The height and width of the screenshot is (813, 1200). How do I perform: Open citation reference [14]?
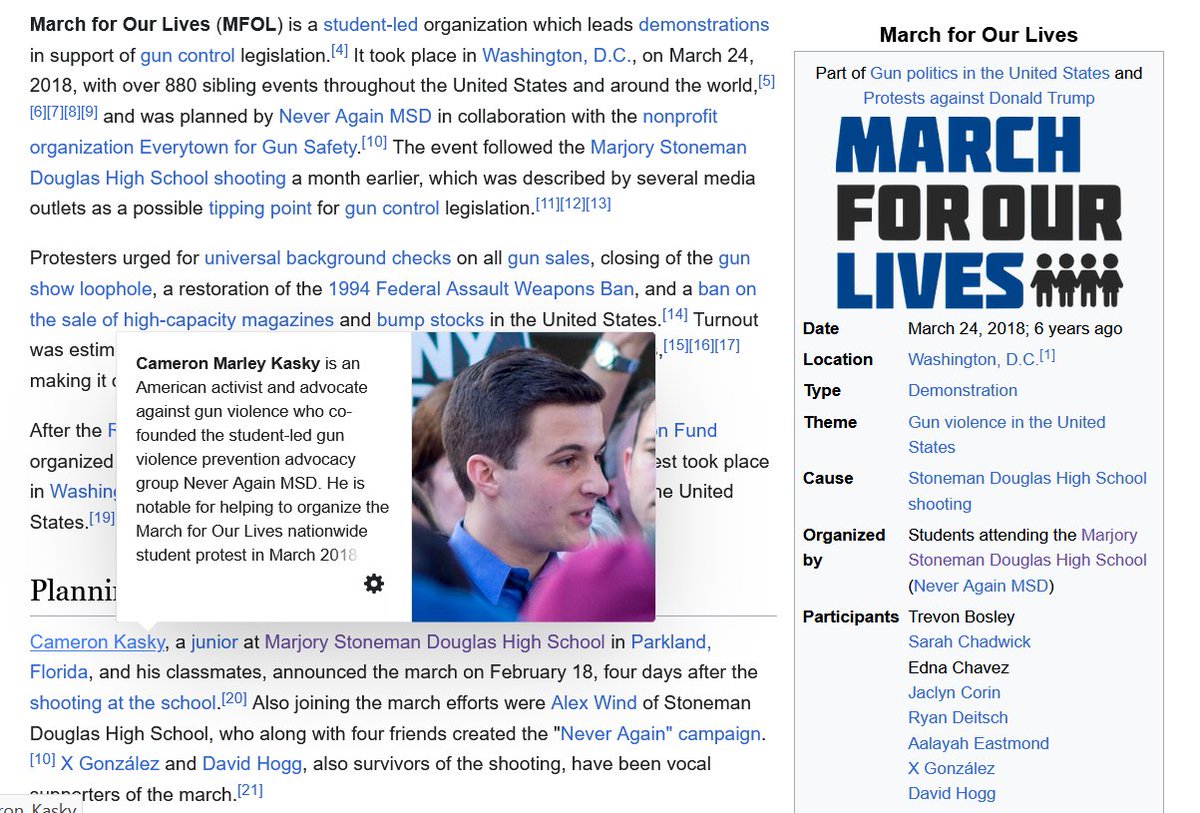(675, 315)
